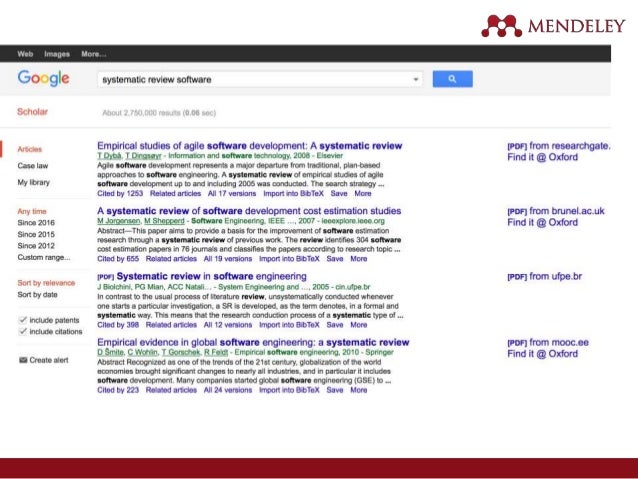Viewport: 638px width, 479px height.
Task: Select Sort by relevance
Action: [x=46, y=283]
